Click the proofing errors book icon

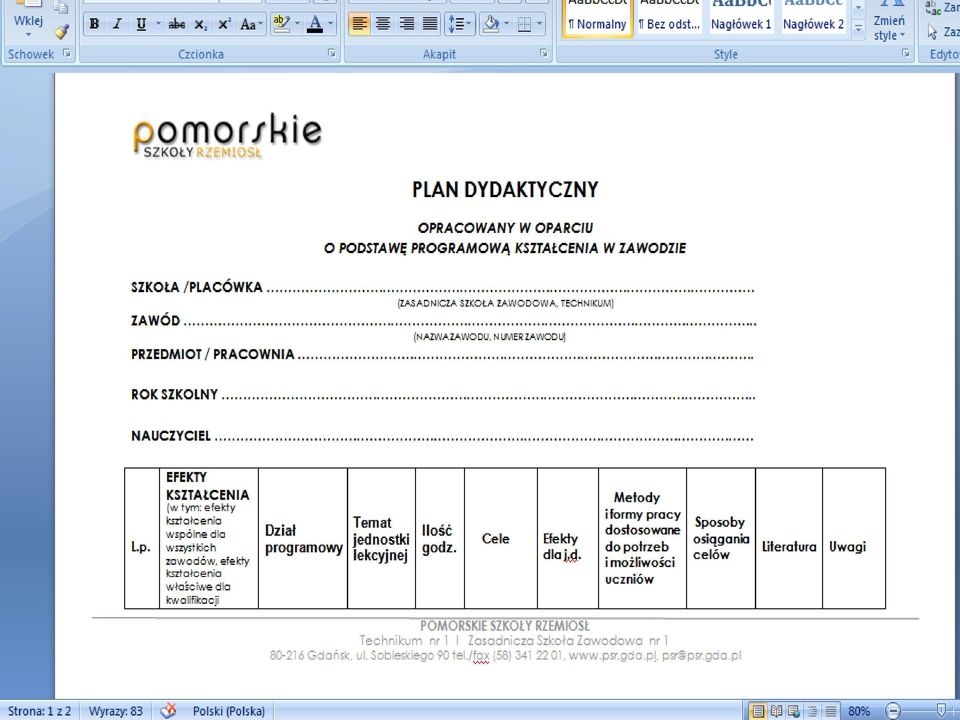[x=168, y=711]
